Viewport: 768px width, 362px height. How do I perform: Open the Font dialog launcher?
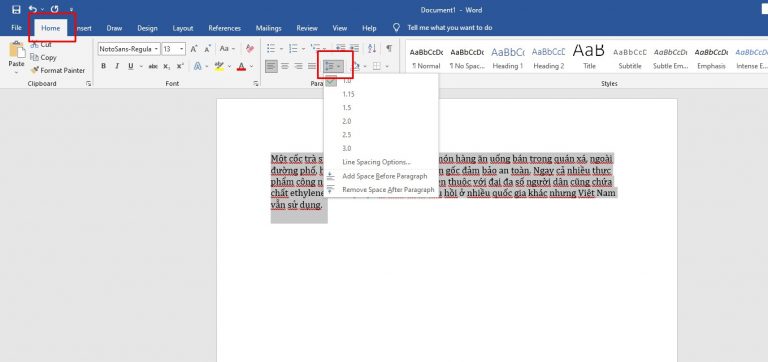(x=256, y=84)
